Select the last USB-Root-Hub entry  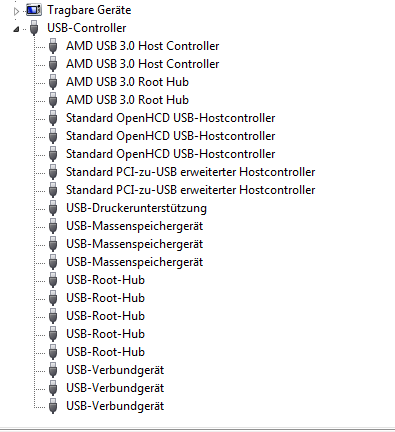click(105, 352)
